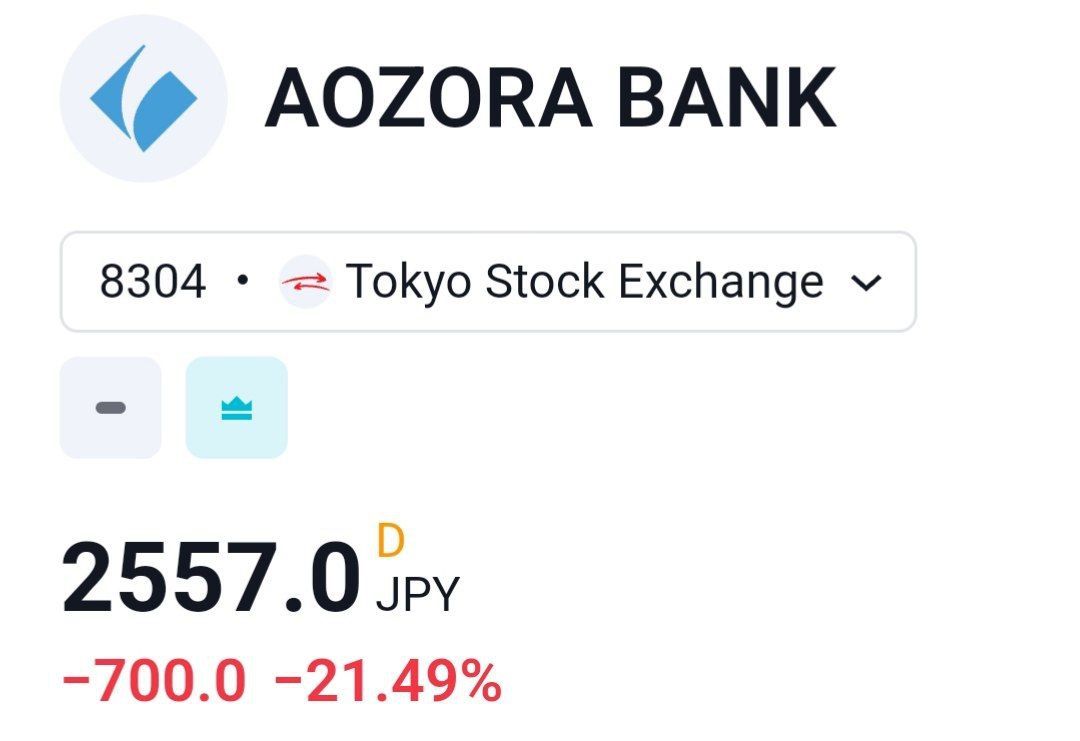Tap the decimal digit of the price
This screenshot has height=741, width=1080.
click(329, 579)
